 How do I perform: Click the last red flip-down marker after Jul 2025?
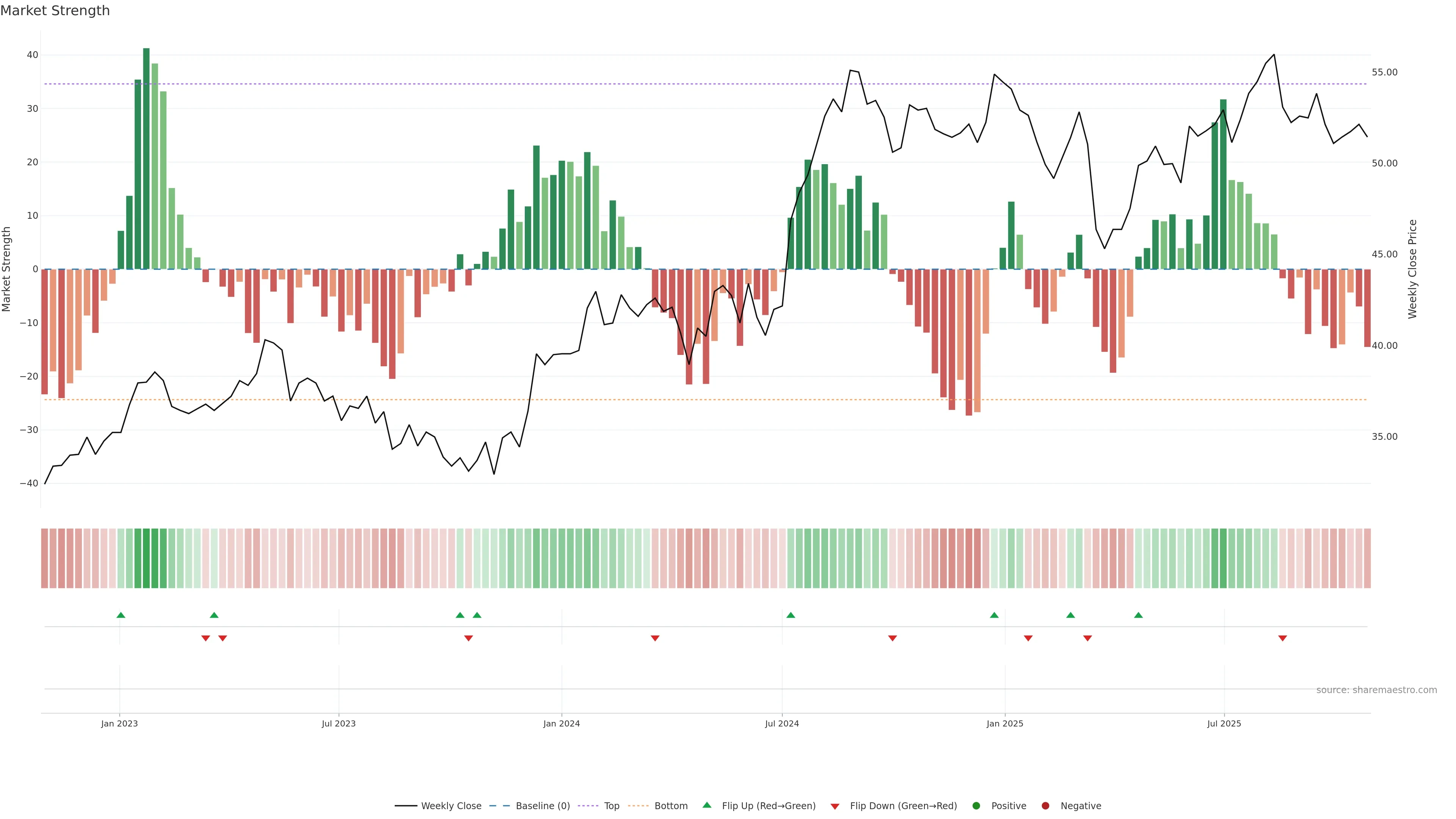pos(1282,638)
